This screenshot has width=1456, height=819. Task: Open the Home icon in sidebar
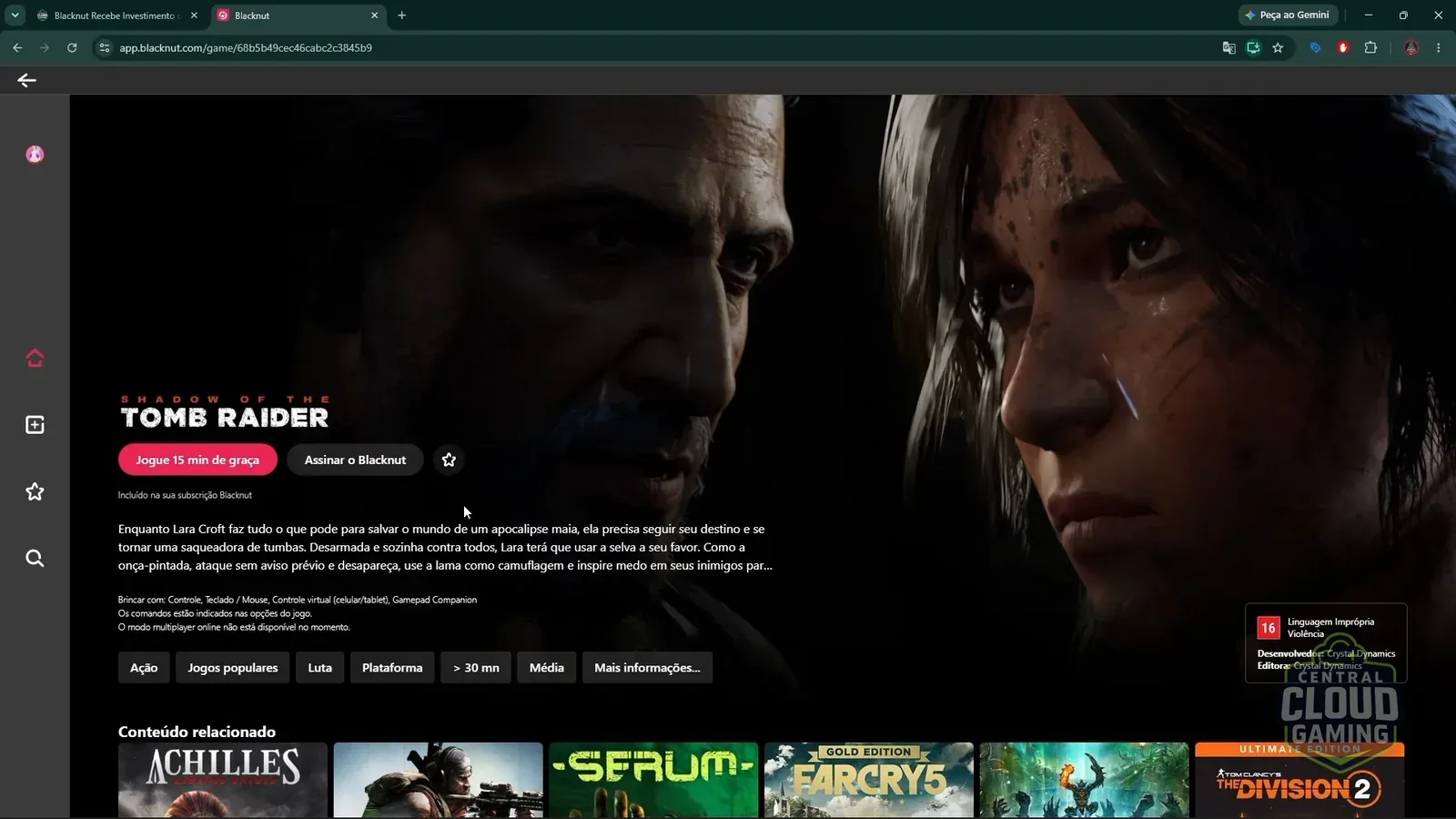pos(35,358)
